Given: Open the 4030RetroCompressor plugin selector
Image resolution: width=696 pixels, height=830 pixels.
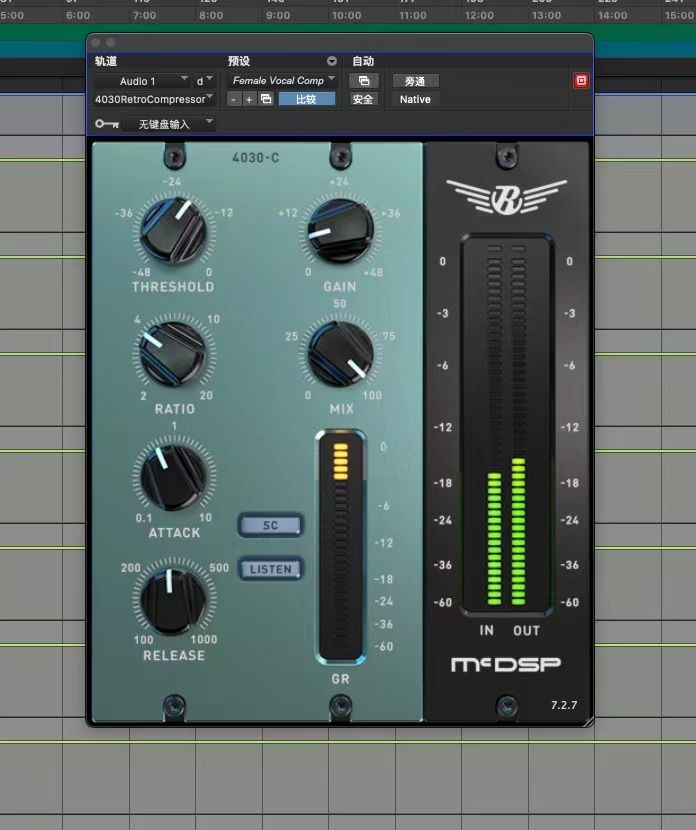Looking at the screenshot, I should click(x=154, y=99).
